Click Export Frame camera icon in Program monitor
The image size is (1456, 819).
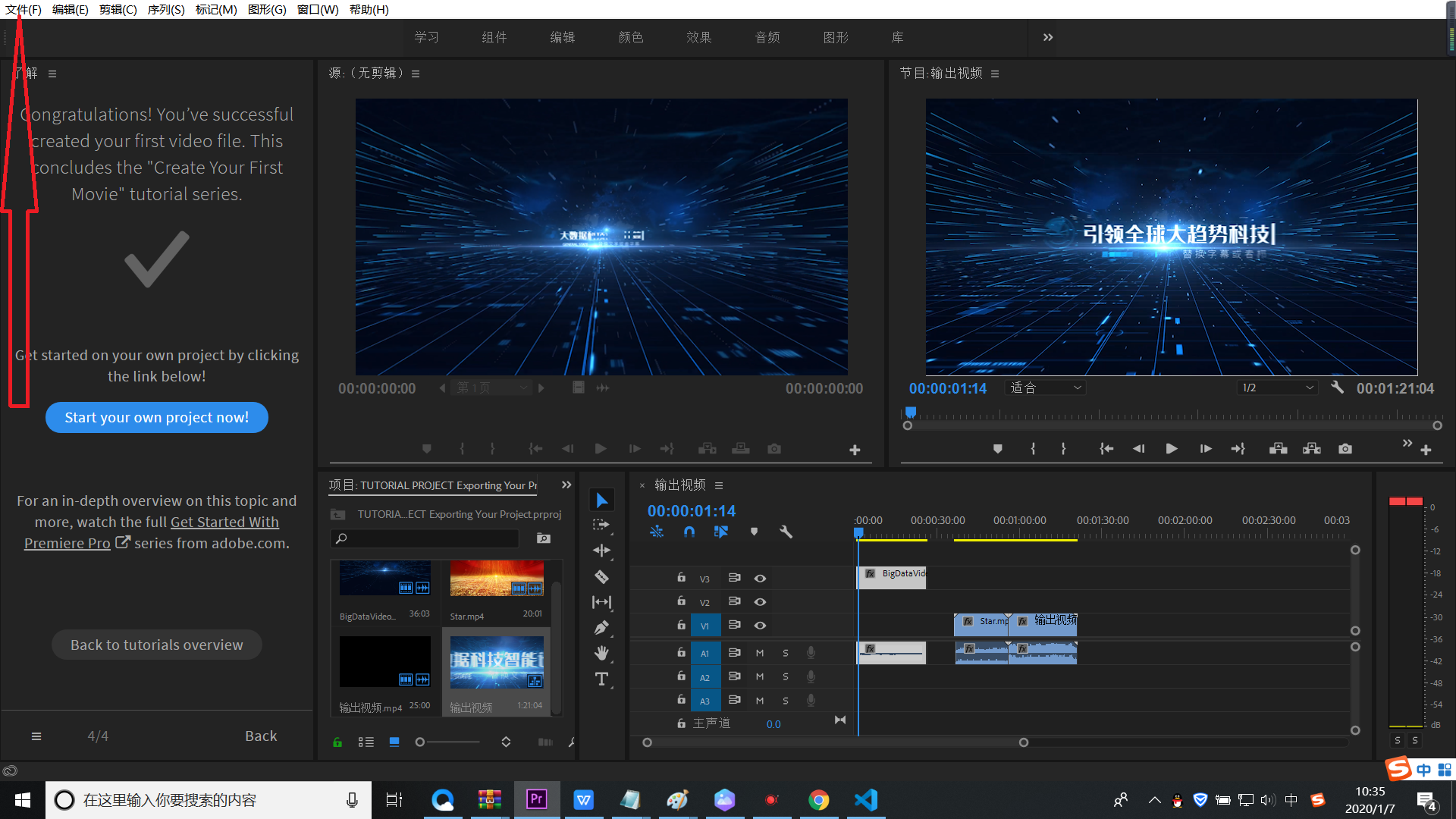click(1345, 449)
